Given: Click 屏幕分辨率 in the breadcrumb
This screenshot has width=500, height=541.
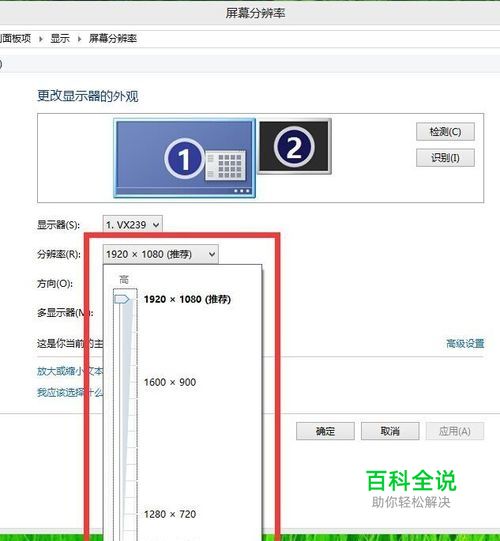Looking at the screenshot, I should pyautogui.click(x=113, y=38).
